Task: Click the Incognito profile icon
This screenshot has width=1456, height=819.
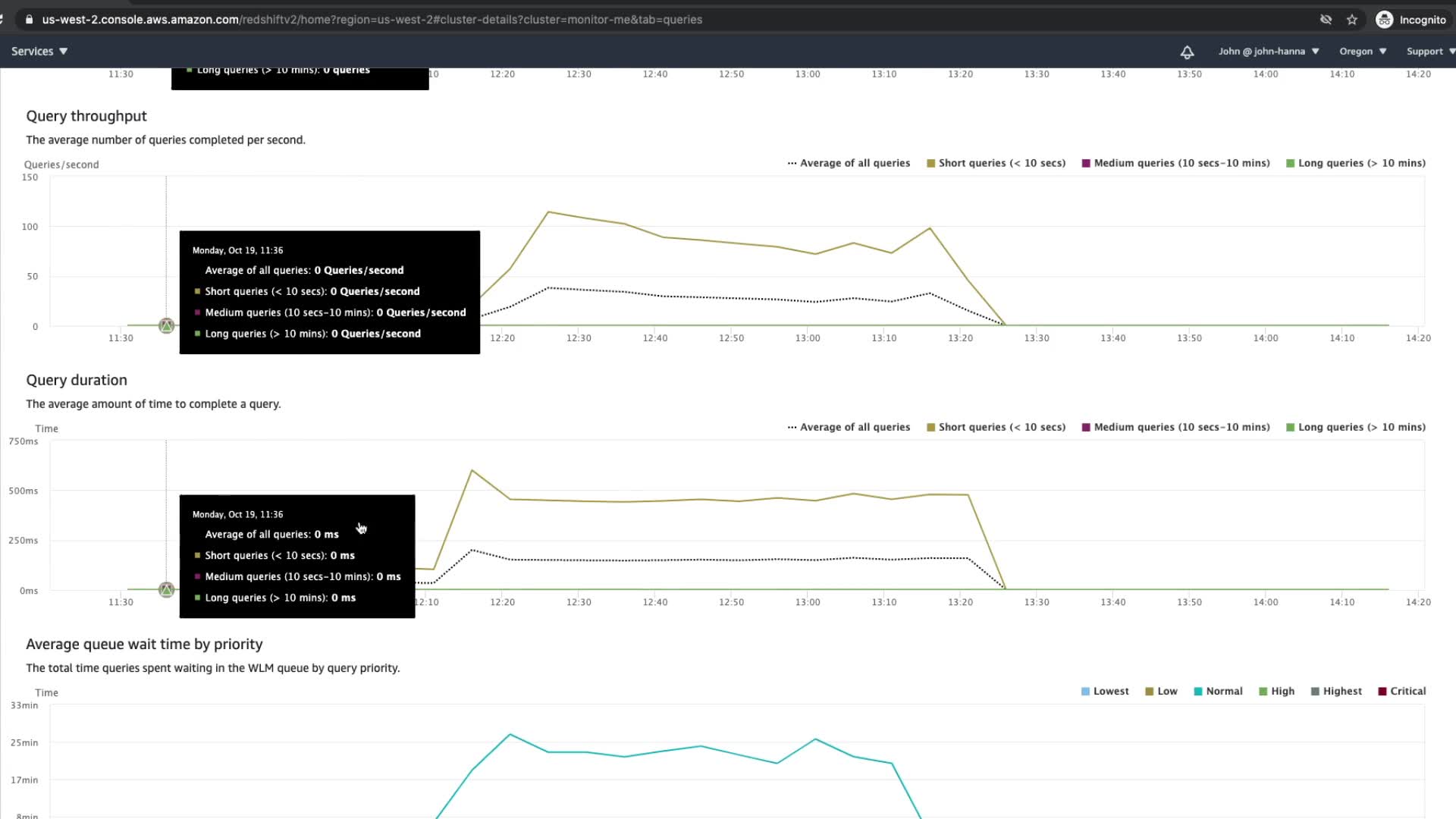Action: coord(1384,20)
